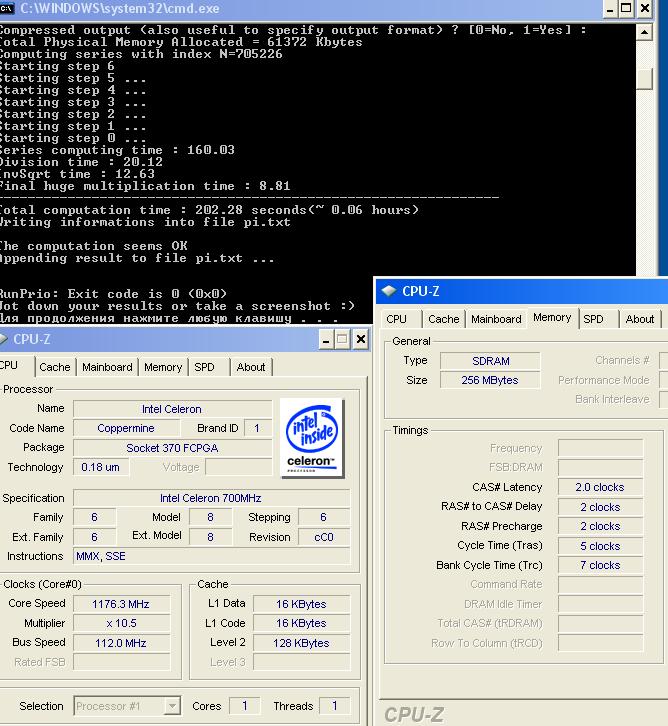Click the disabled maximize button of left CPU-Z
This screenshot has height=726, width=668.
(342, 340)
